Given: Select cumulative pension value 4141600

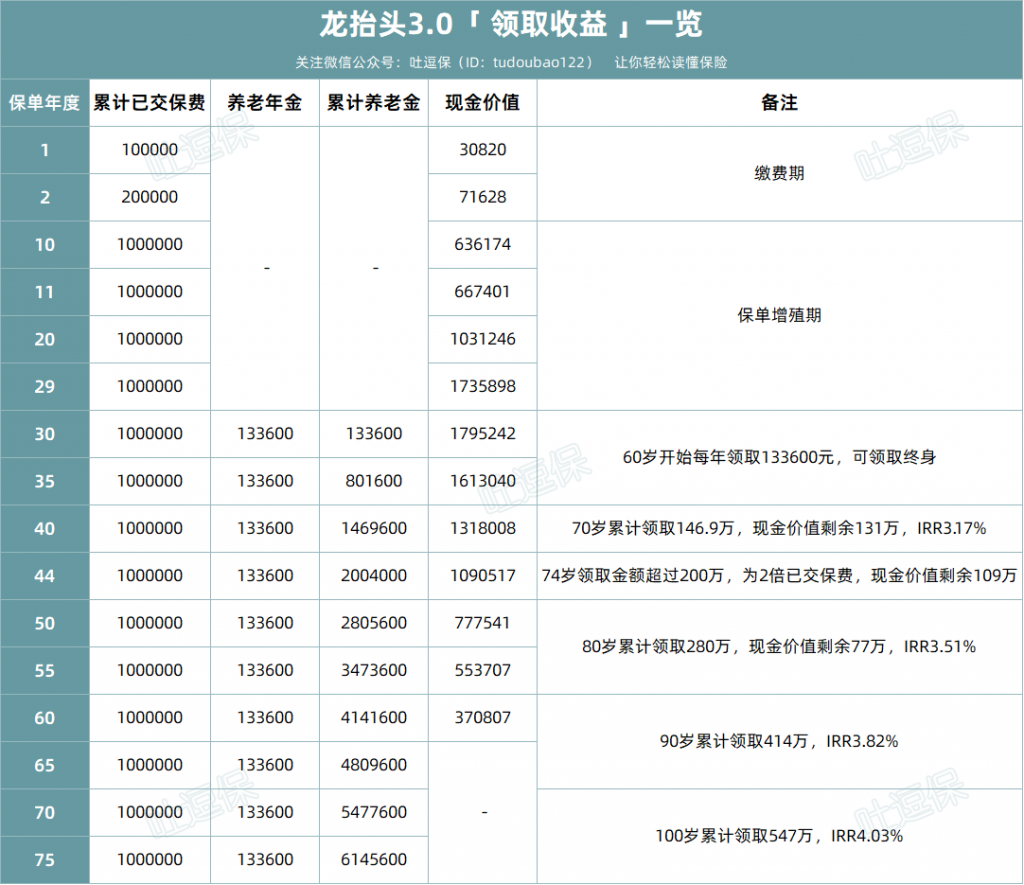Looking at the screenshot, I should 374,718.
